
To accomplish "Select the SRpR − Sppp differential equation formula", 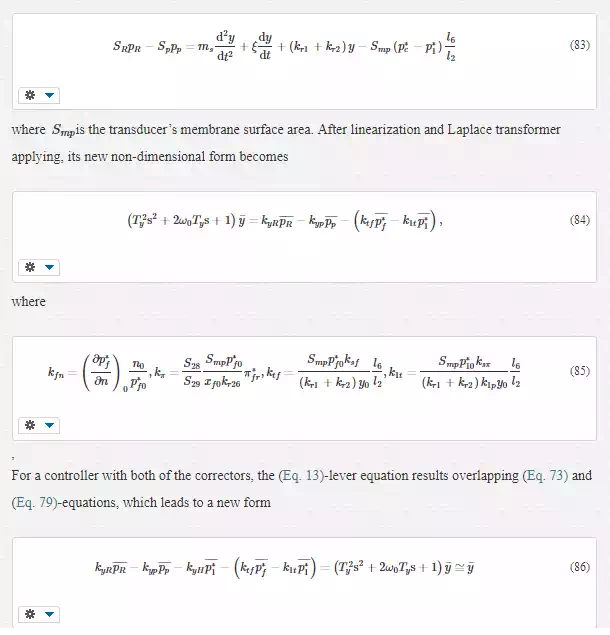I will [x=284, y=46].
